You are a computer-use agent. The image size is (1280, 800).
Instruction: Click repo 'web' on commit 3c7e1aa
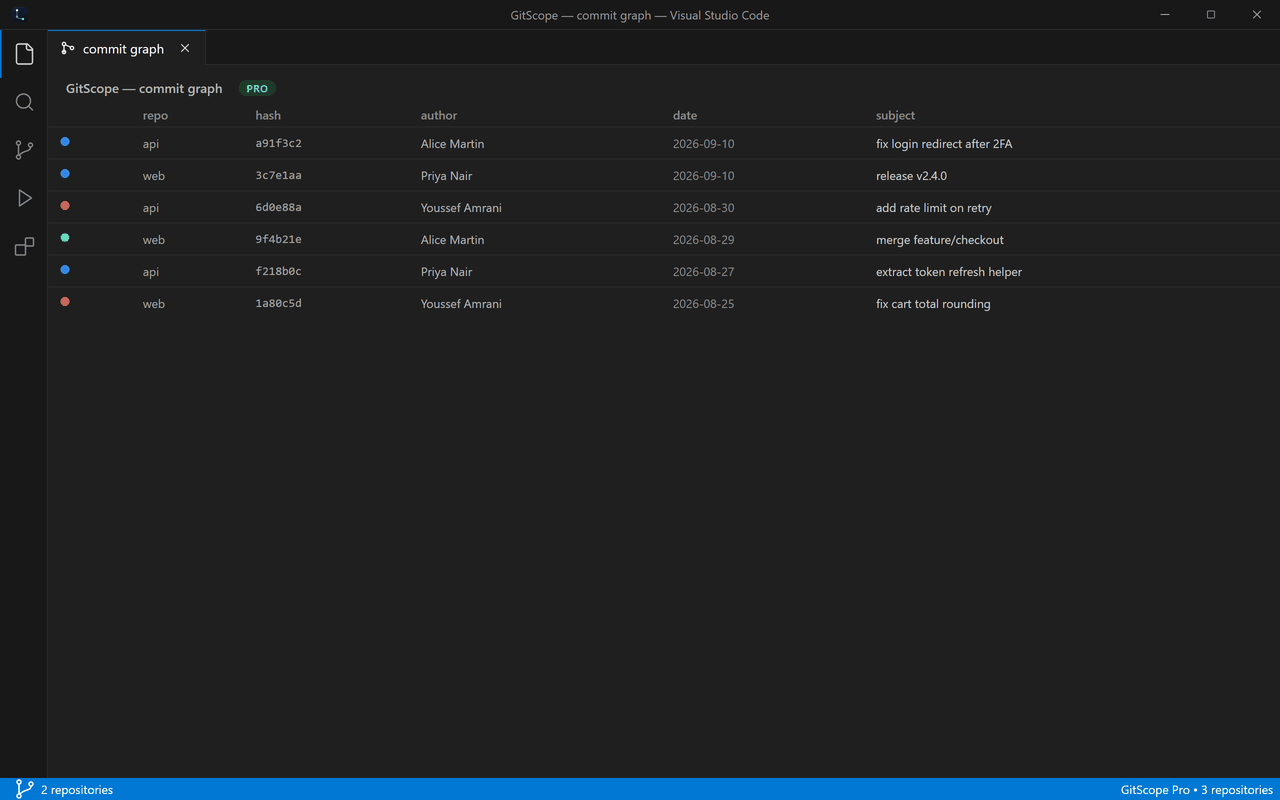pos(154,176)
